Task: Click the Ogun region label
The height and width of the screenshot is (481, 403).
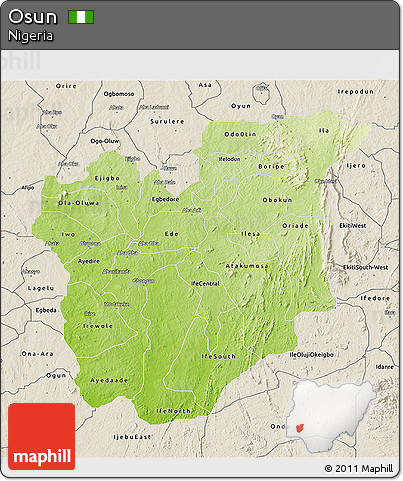Action: 56,376
